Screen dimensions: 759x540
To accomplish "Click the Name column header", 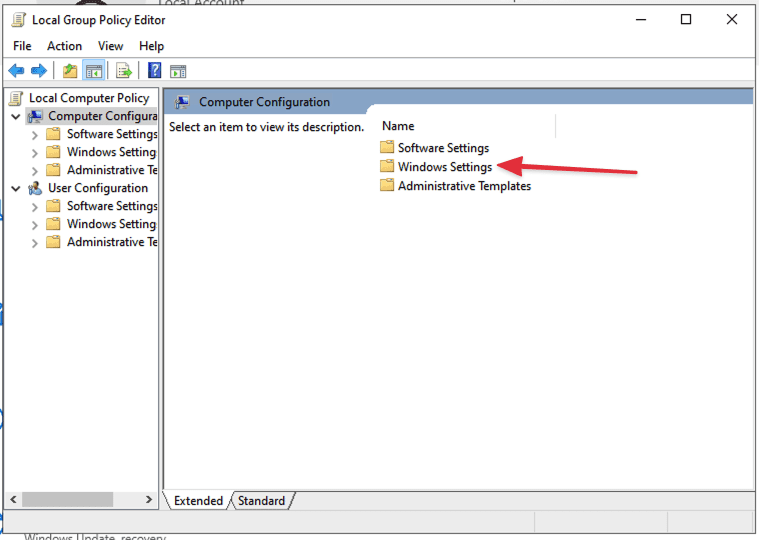I will (x=398, y=126).
